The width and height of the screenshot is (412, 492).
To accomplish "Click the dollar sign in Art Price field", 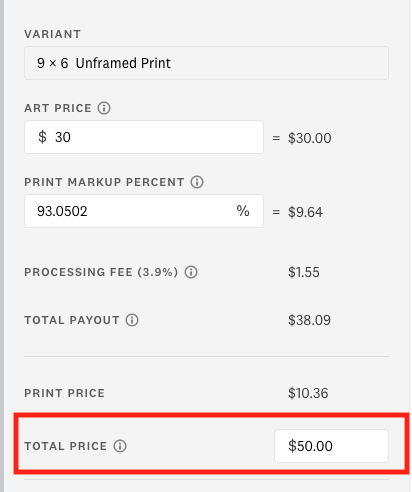I will [42, 137].
